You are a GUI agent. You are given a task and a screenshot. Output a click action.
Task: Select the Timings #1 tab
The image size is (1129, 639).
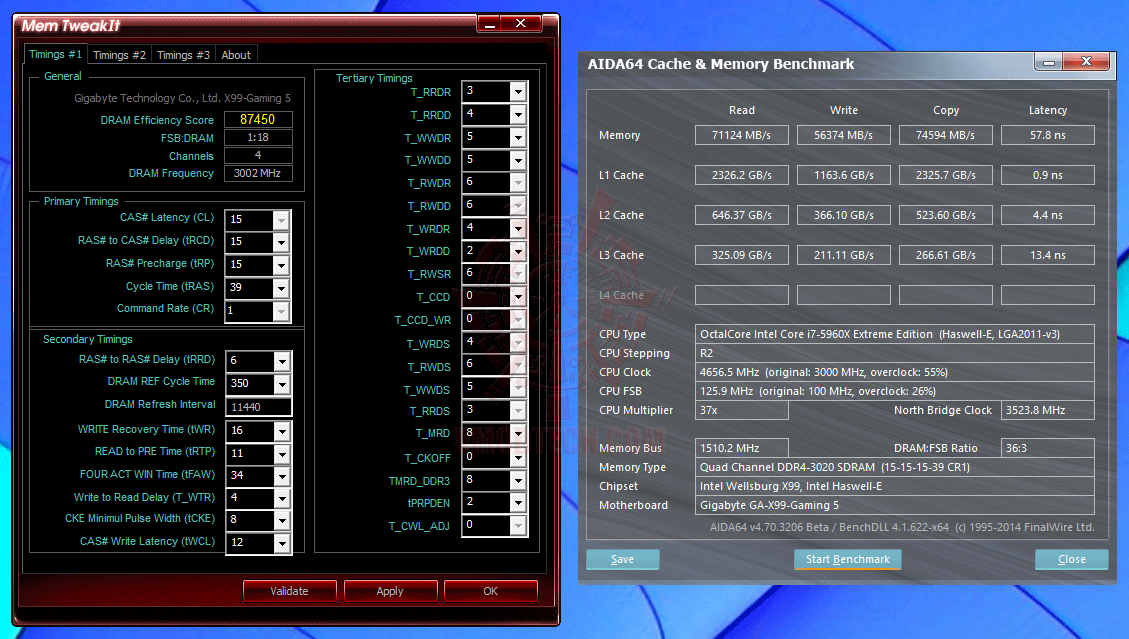point(55,54)
